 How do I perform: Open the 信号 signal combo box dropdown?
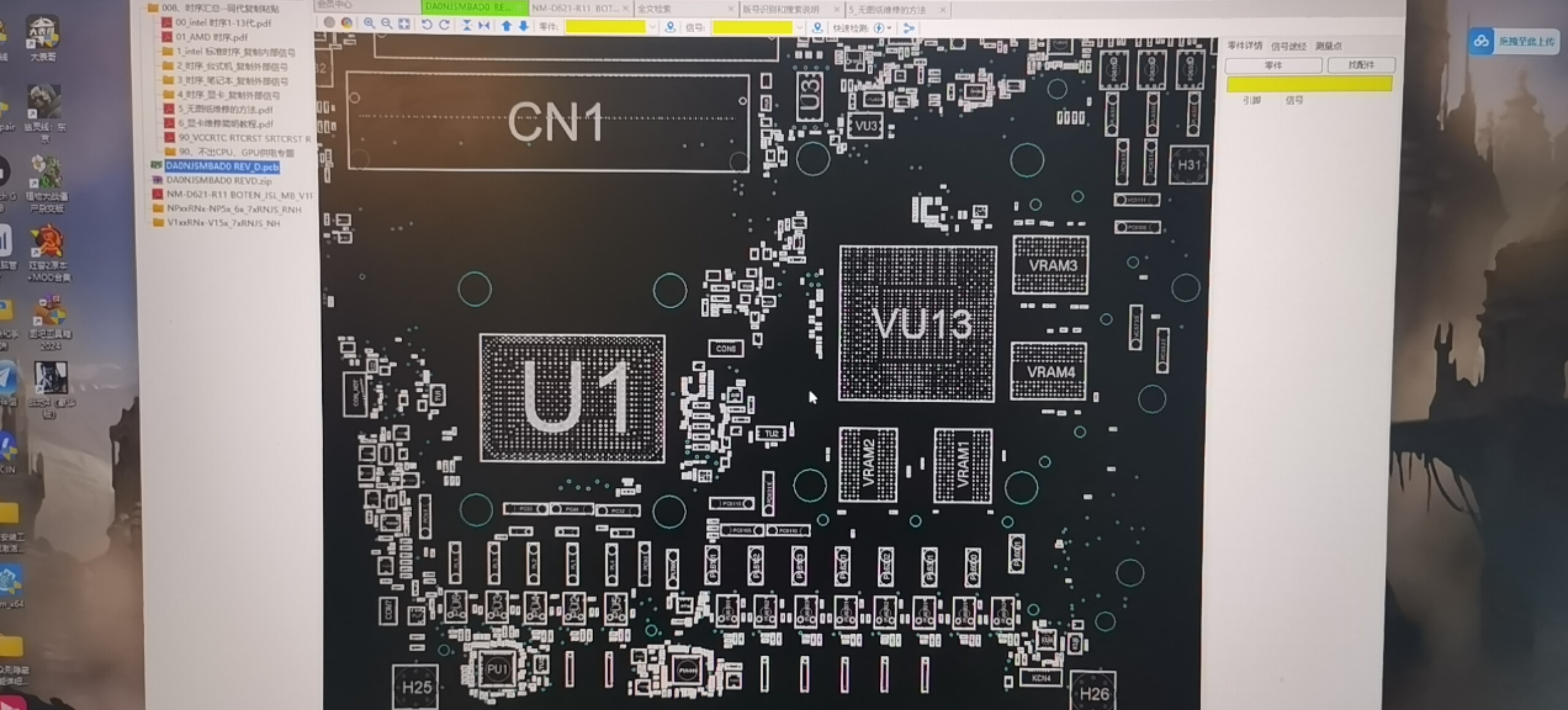click(x=799, y=28)
